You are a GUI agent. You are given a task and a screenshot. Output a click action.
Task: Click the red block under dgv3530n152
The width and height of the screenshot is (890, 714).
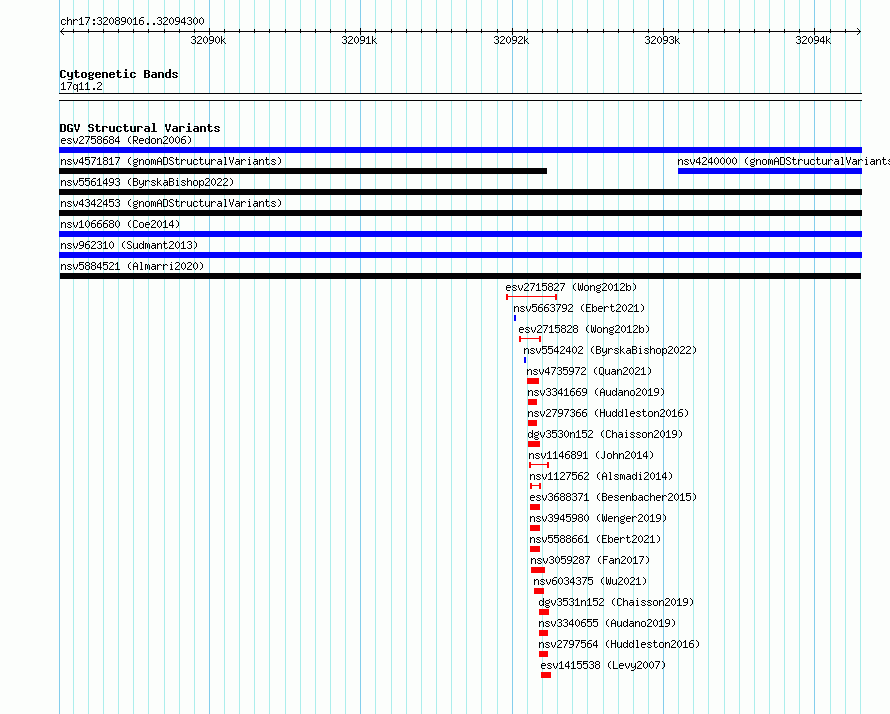(534, 444)
